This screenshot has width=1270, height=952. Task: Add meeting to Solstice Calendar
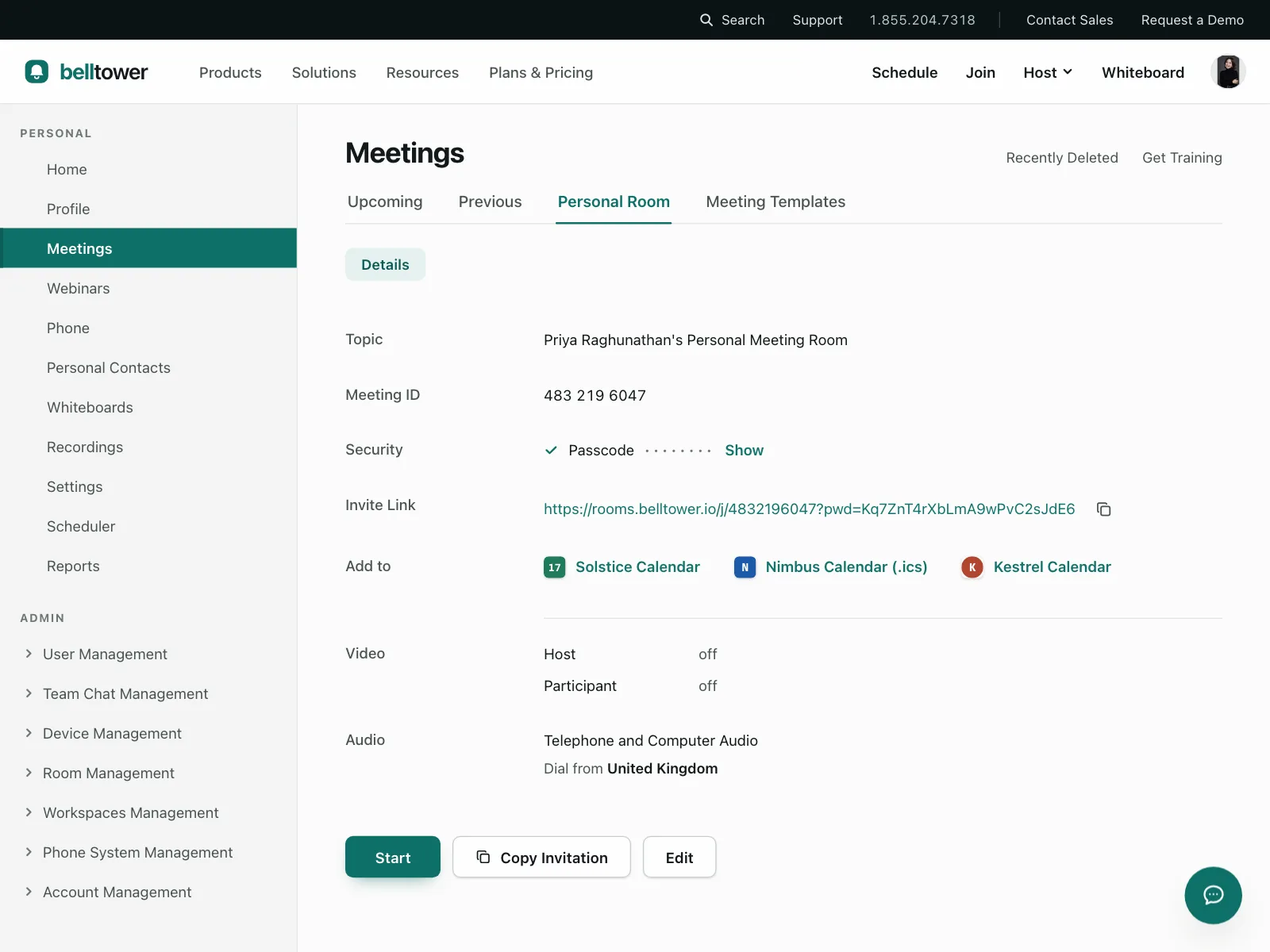pos(637,567)
